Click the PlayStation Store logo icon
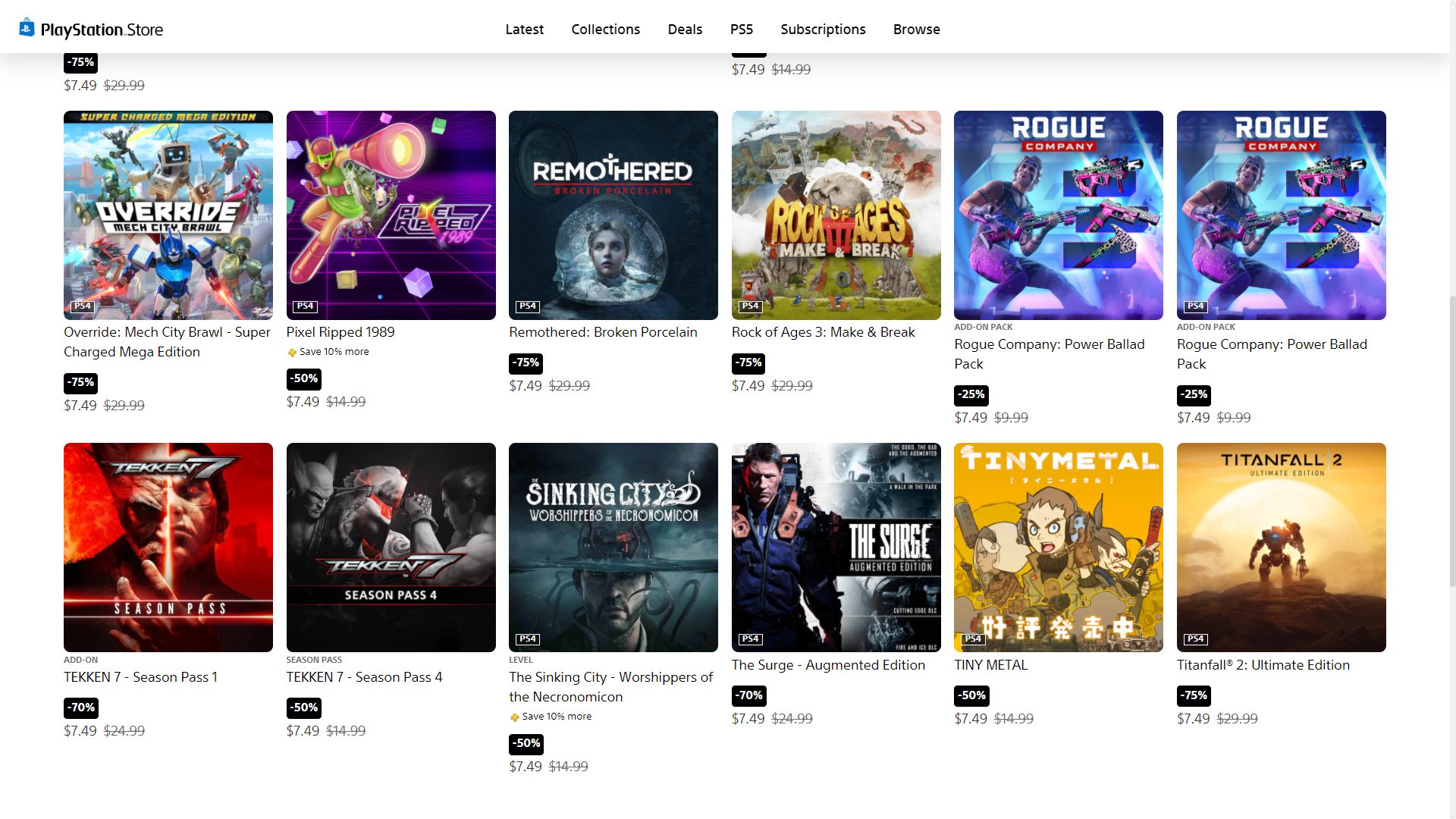The image size is (1456, 819). coord(27,28)
